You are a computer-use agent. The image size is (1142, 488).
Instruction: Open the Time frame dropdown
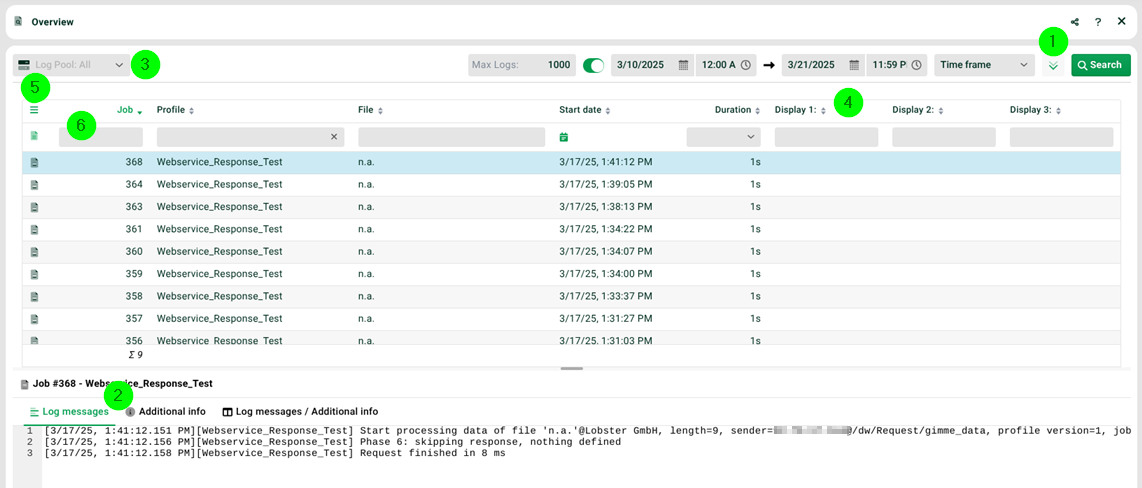[x=984, y=65]
